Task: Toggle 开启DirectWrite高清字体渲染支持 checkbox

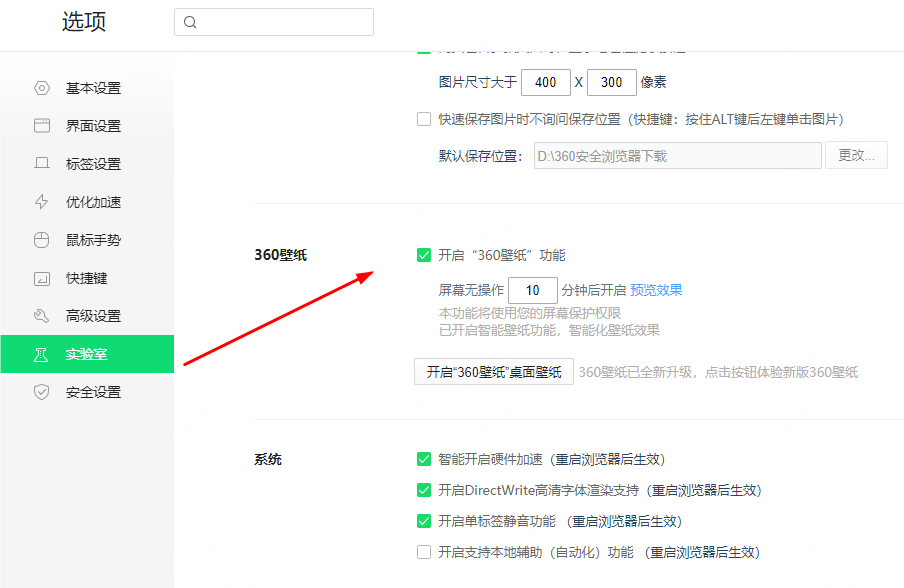Action: (x=424, y=490)
